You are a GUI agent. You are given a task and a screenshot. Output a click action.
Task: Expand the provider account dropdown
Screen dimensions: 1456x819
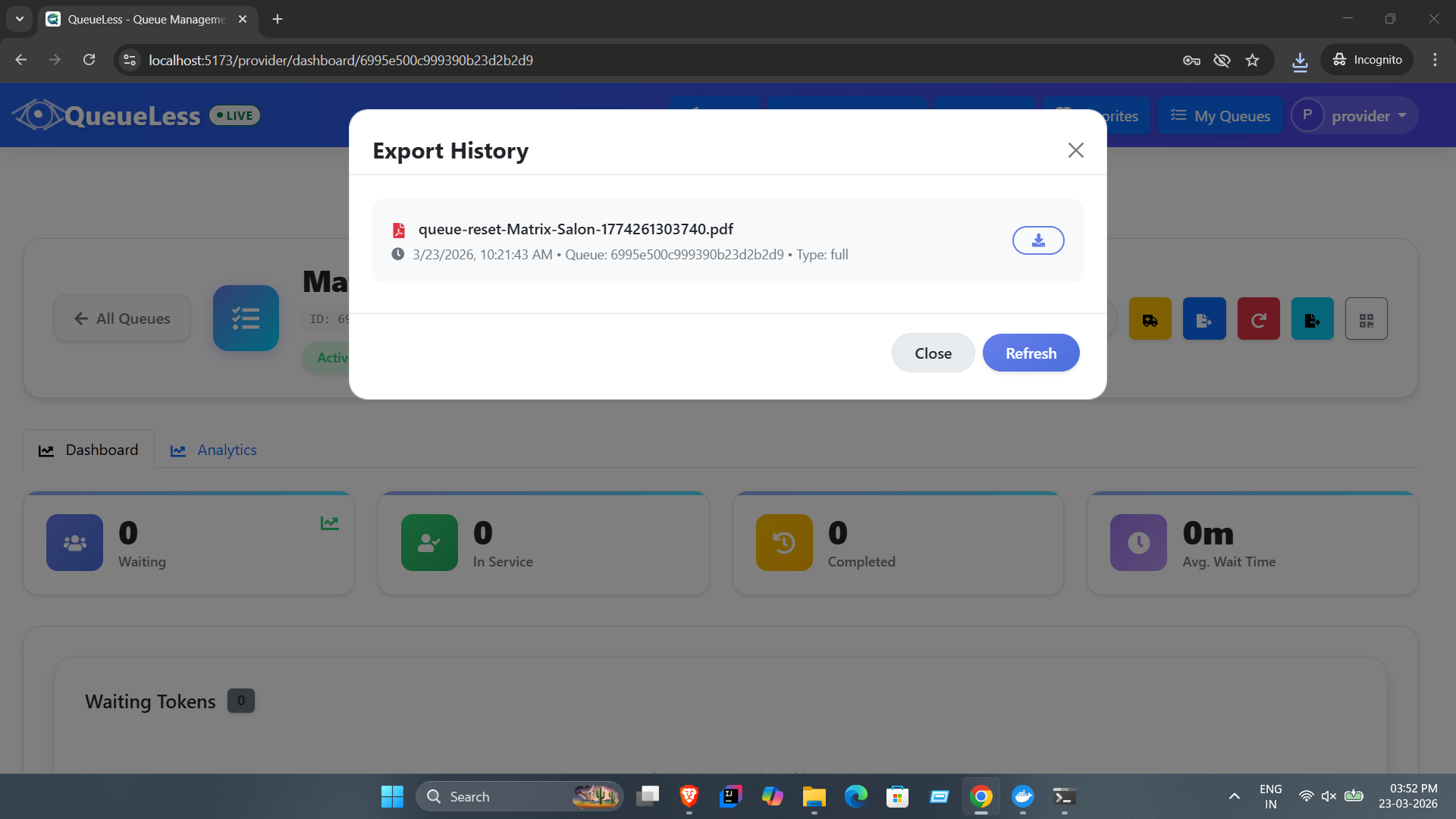[x=1354, y=116]
